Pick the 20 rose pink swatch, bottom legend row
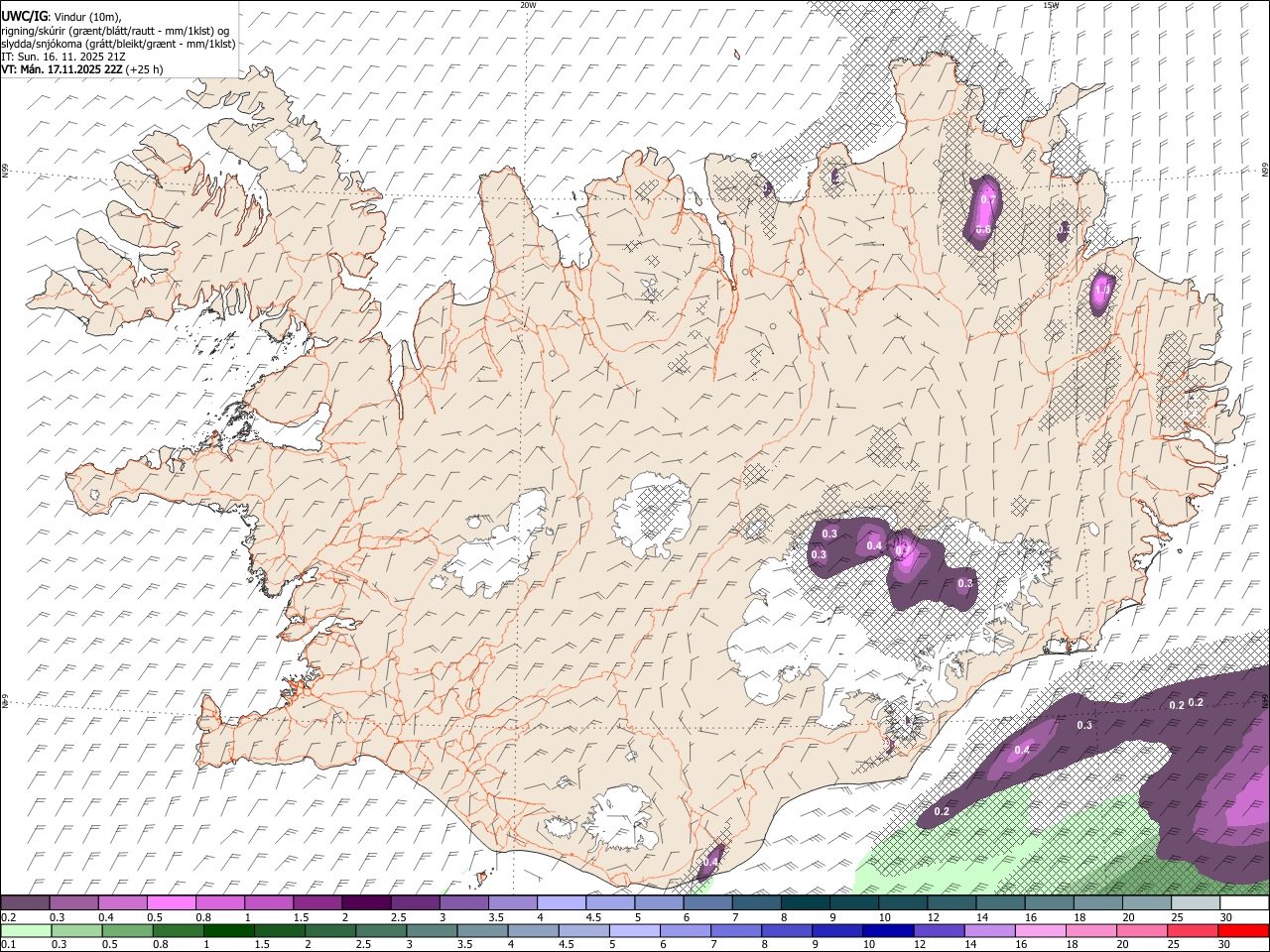The image size is (1270, 952). click(1141, 930)
